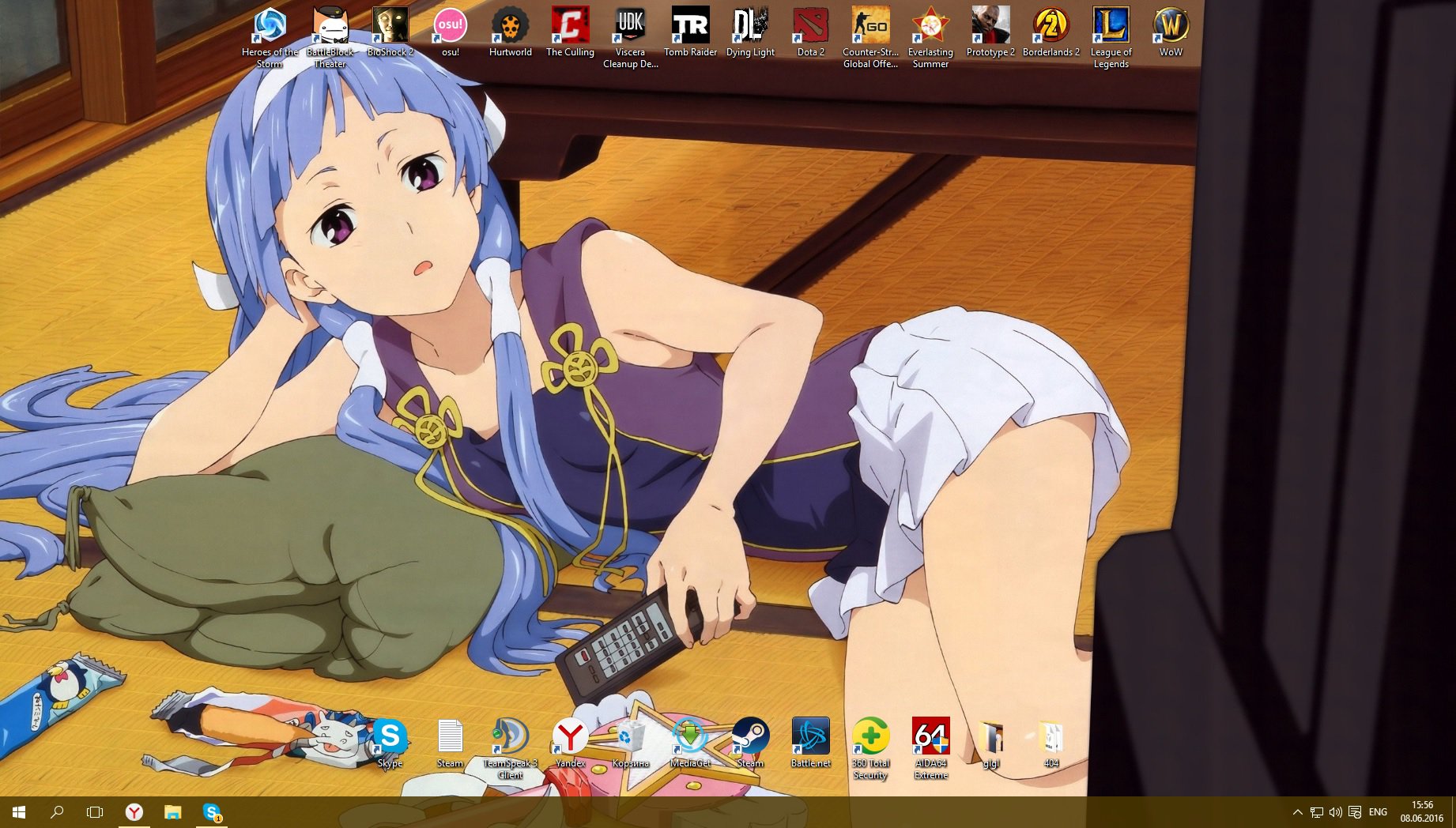Viewport: 1456px width, 828px height.
Task: Open Viscera Cleanup Detail shortcut
Action: 630,37
